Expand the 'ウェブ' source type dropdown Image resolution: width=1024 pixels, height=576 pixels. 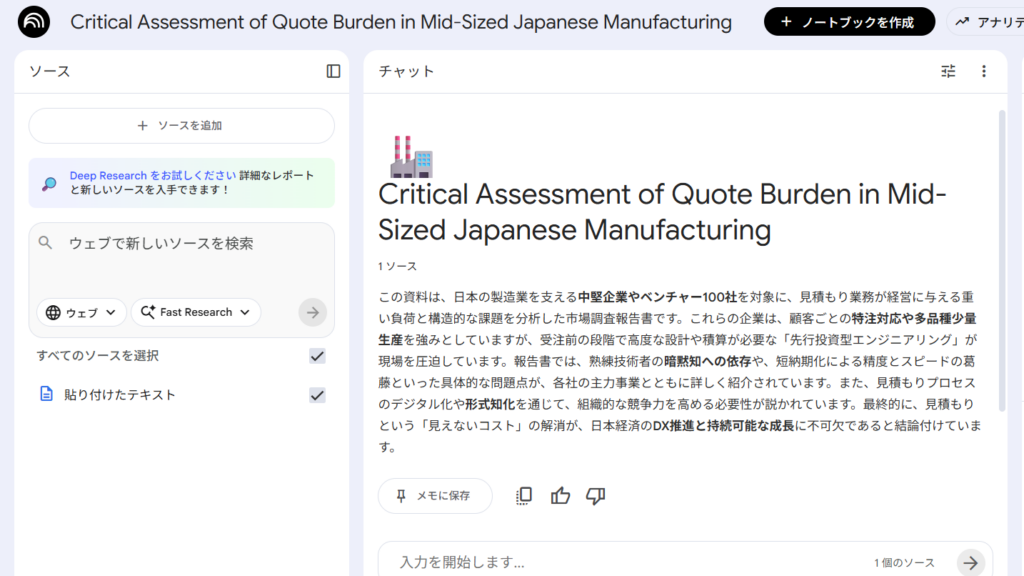(82, 312)
